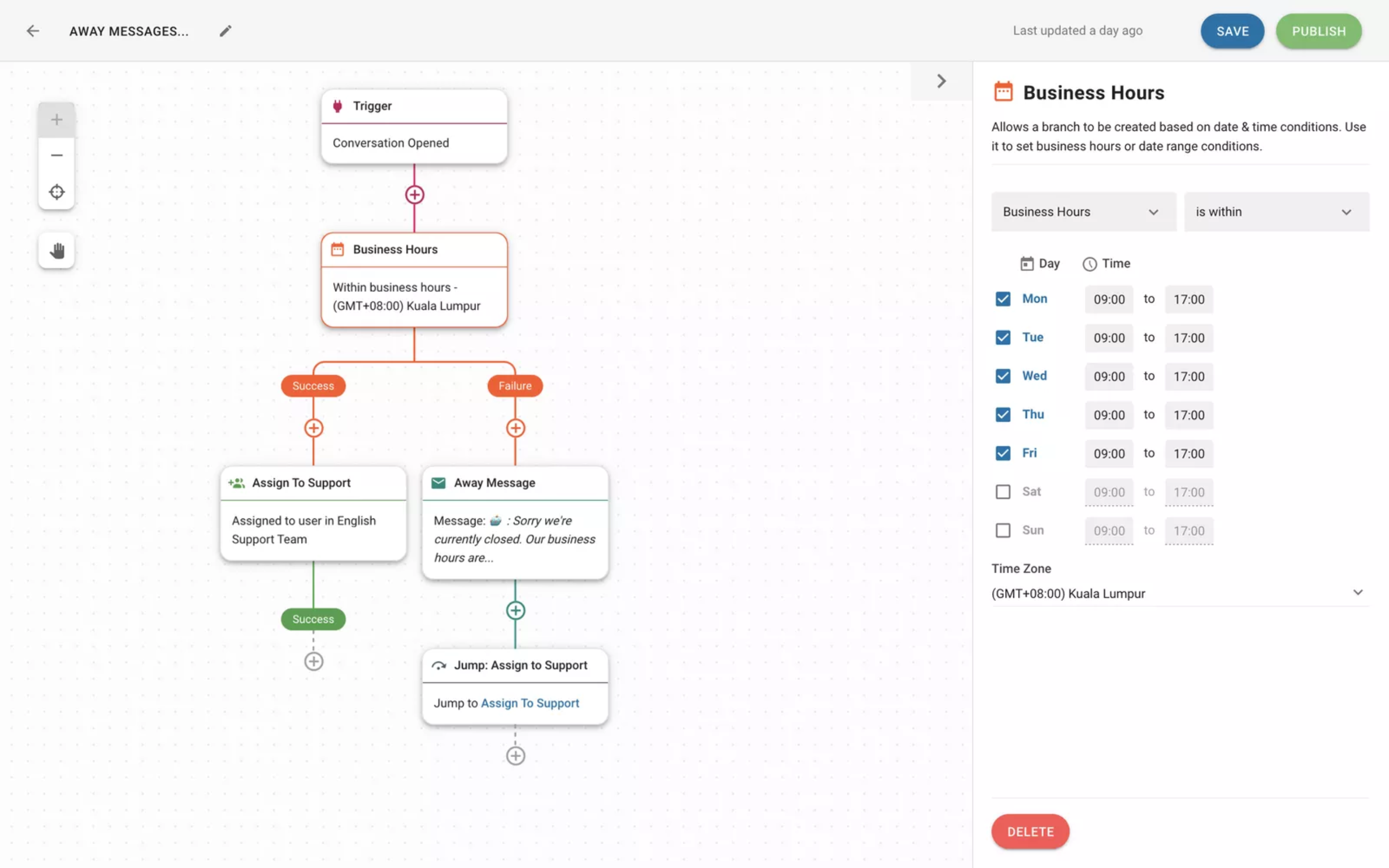Screen dimensions: 1389x868
Task: Expand the 'is within' condition dropdown
Action: pyautogui.click(x=1276, y=211)
